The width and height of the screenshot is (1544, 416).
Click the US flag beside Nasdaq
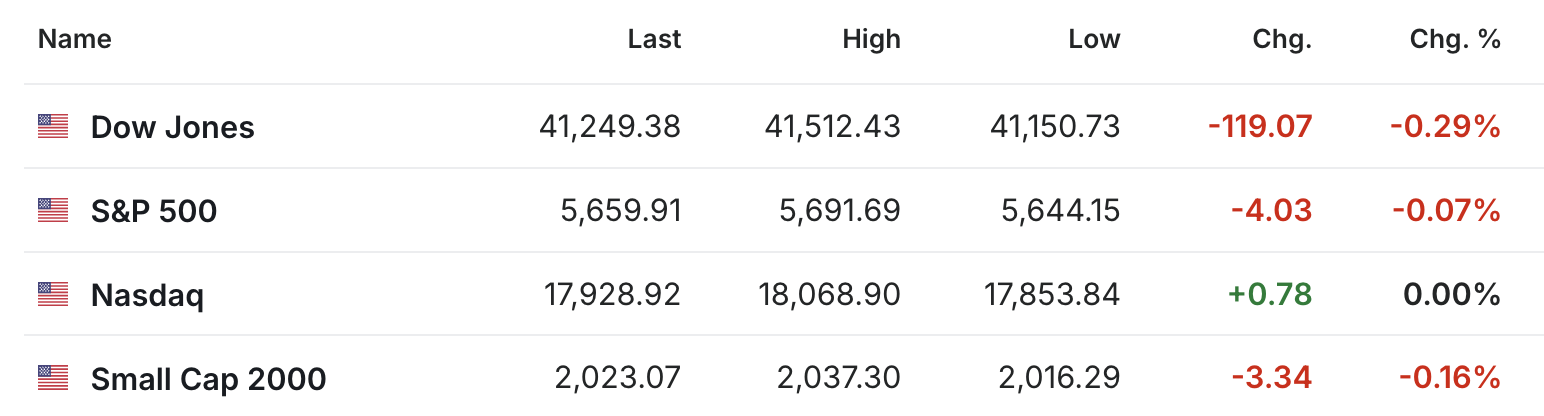pyautogui.click(x=53, y=294)
